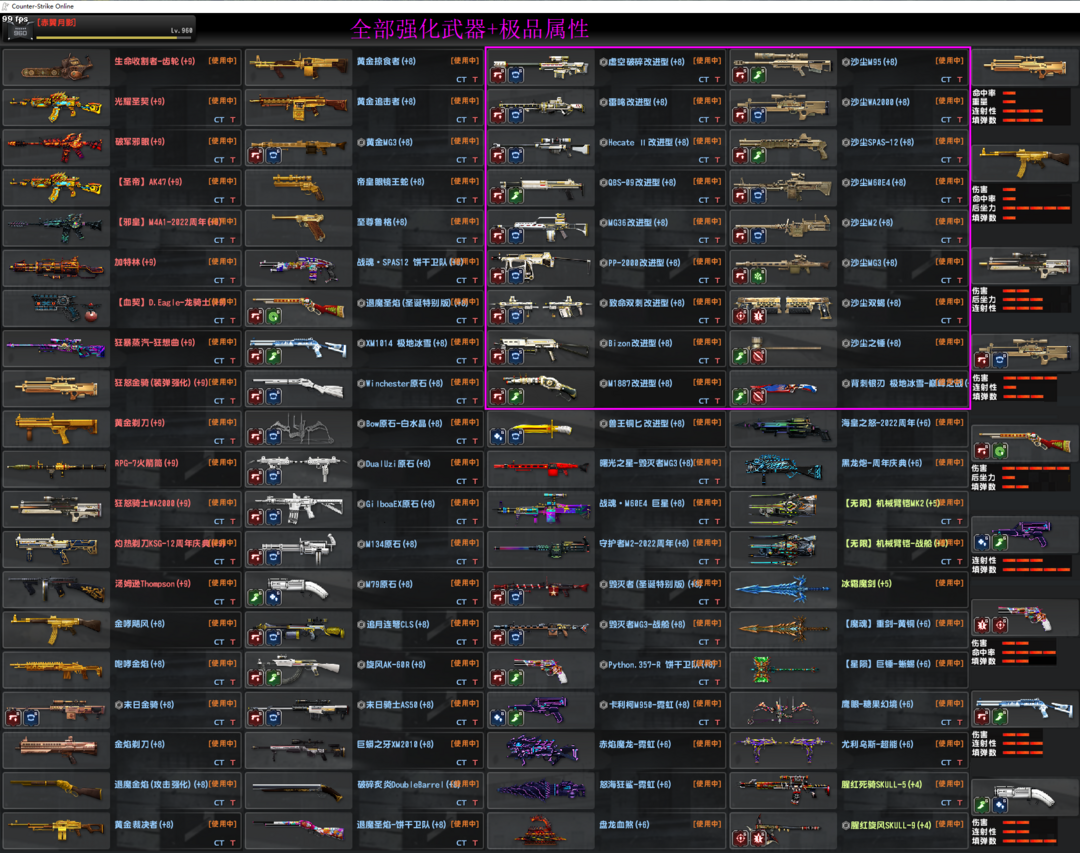Toggle T team marker on 黄金掠食者 row
Viewport: 1080px width, 853px height.
pyautogui.click(x=475, y=80)
